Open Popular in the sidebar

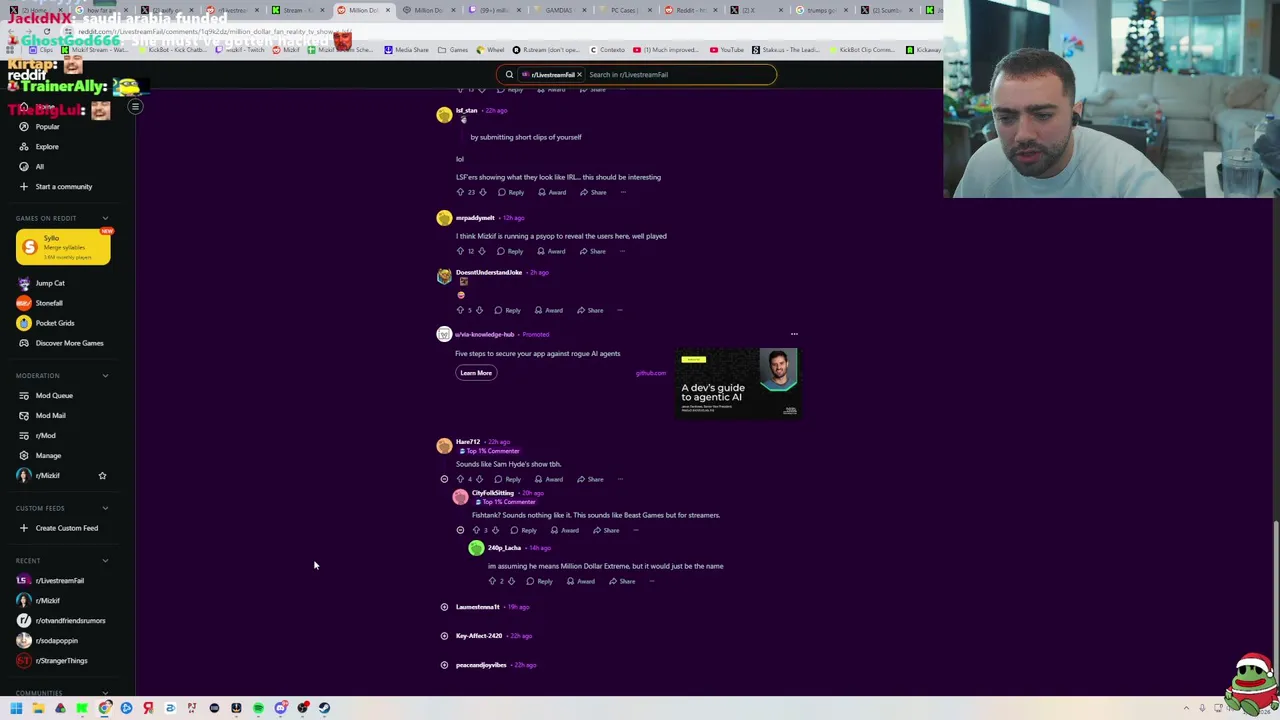tap(47, 127)
